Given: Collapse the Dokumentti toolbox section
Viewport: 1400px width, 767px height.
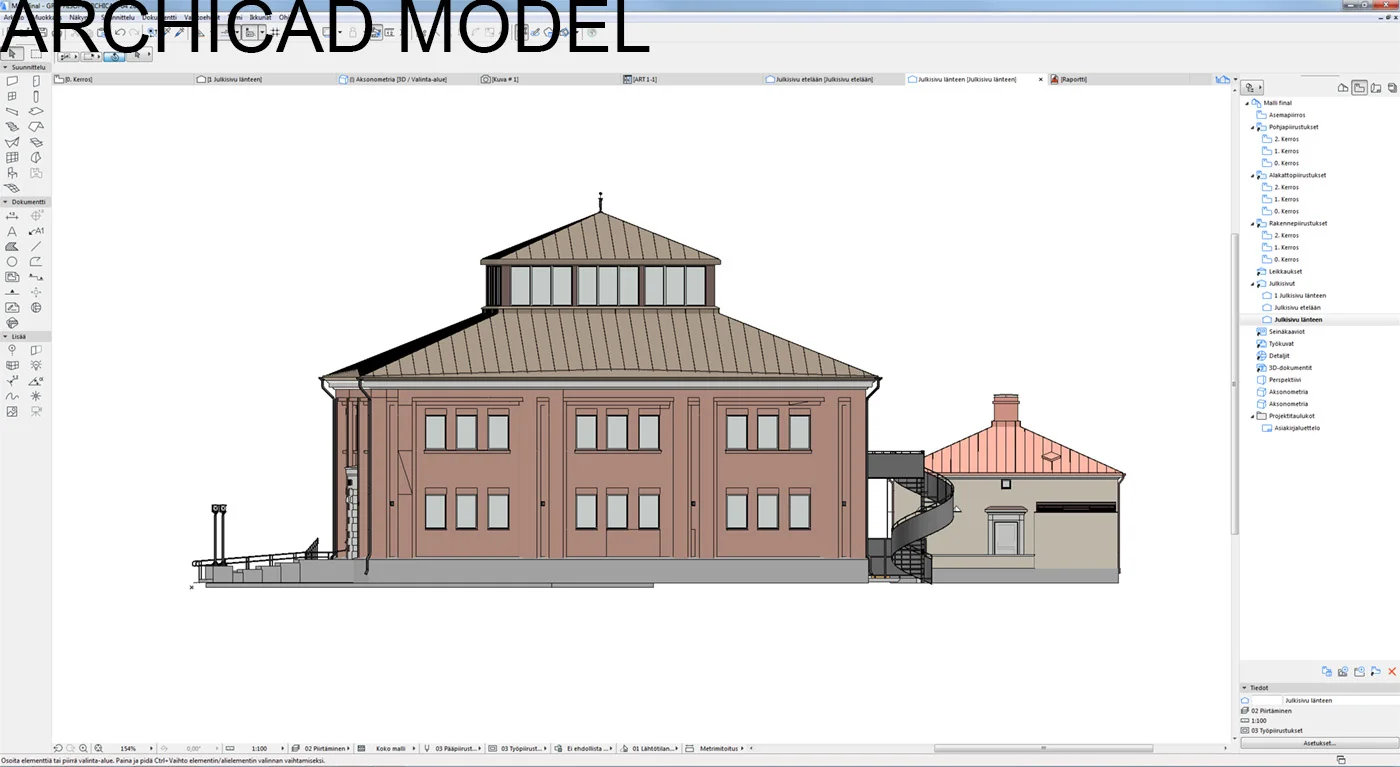Looking at the screenshot, I should pyautogui.click(x=5, y=202).
